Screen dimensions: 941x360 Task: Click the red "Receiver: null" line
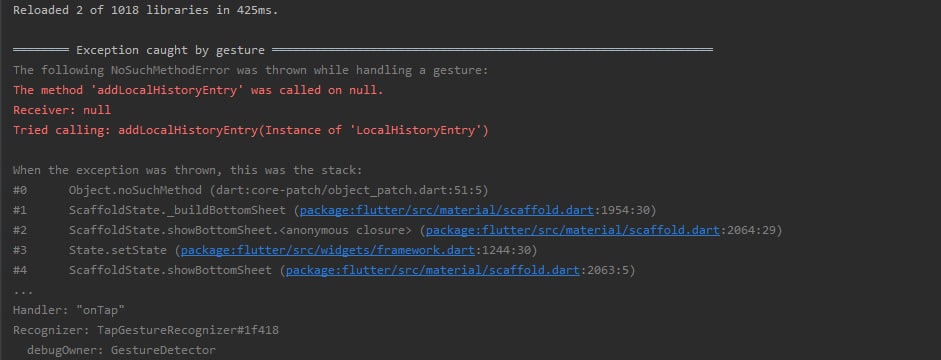[x=62, y=110]
